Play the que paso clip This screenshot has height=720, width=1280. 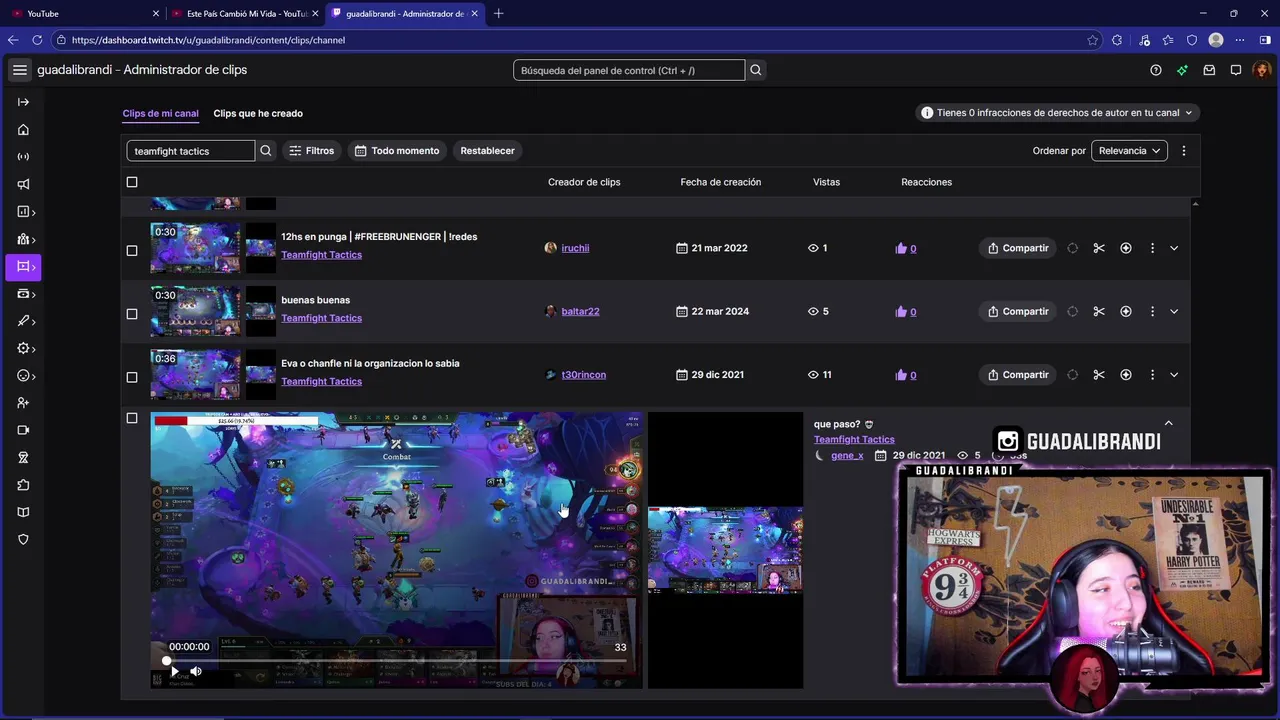[x=173, y=671]
